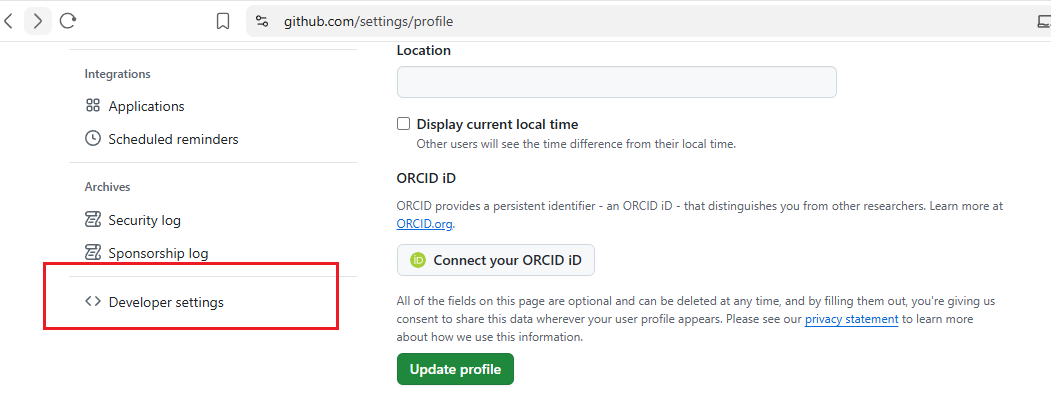This screenshot has width=1051, height=406.
Task: Click the green ORCID iD logo
Action: [418, 260]
